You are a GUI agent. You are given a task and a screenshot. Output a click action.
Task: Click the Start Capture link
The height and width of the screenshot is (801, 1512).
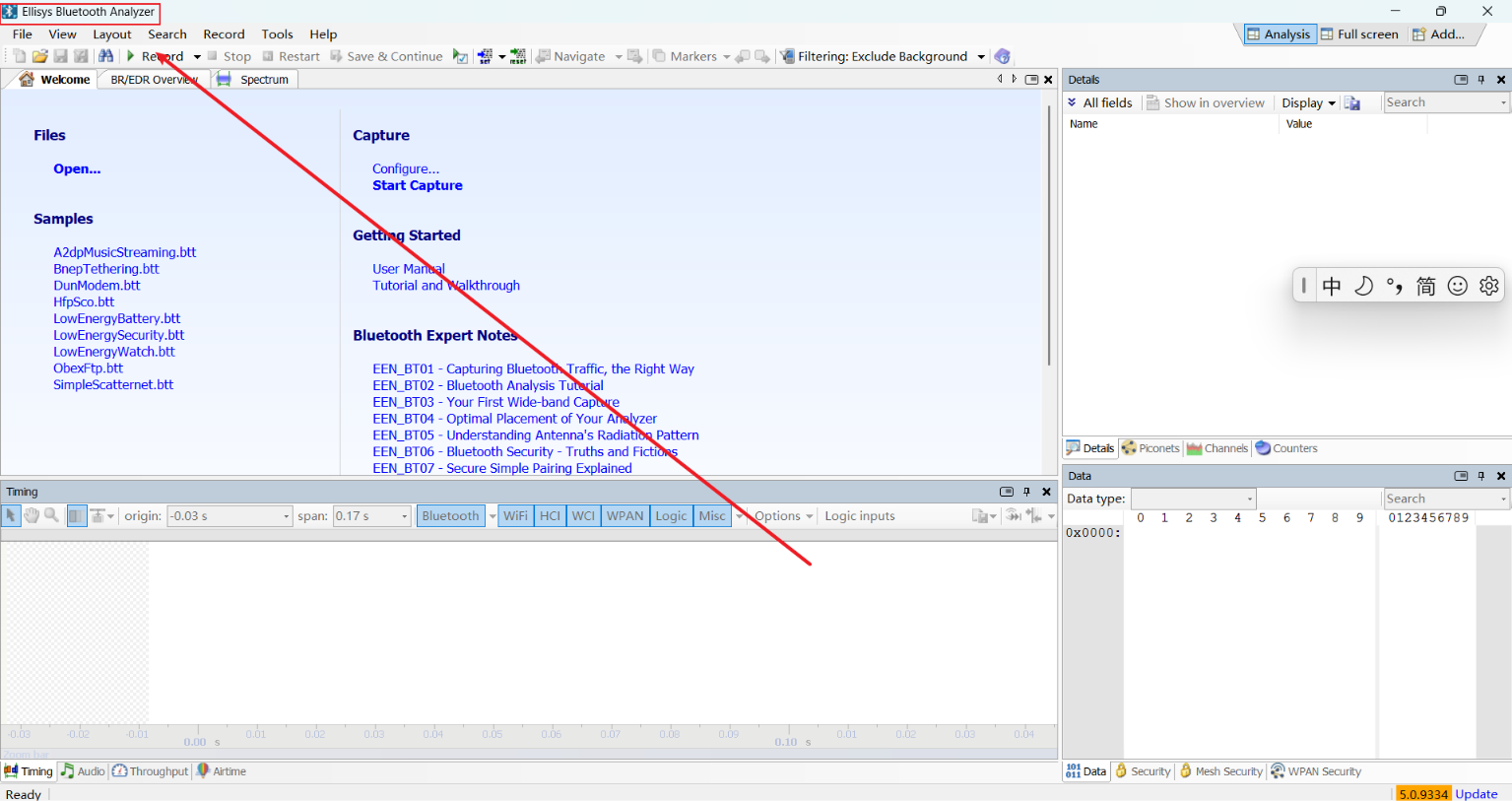[x=418, y=185]
